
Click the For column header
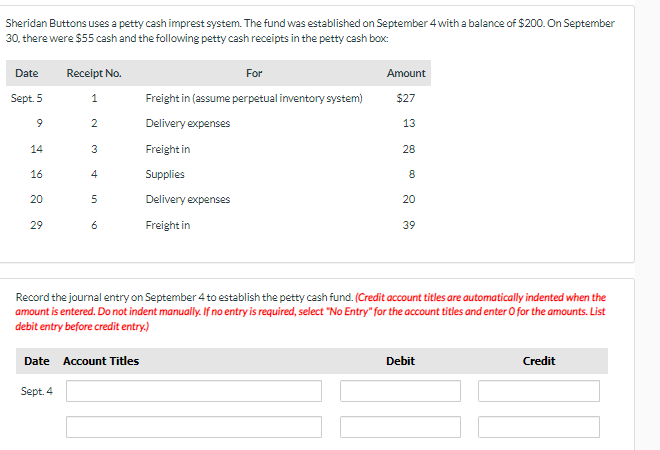[x=254, y=73]
